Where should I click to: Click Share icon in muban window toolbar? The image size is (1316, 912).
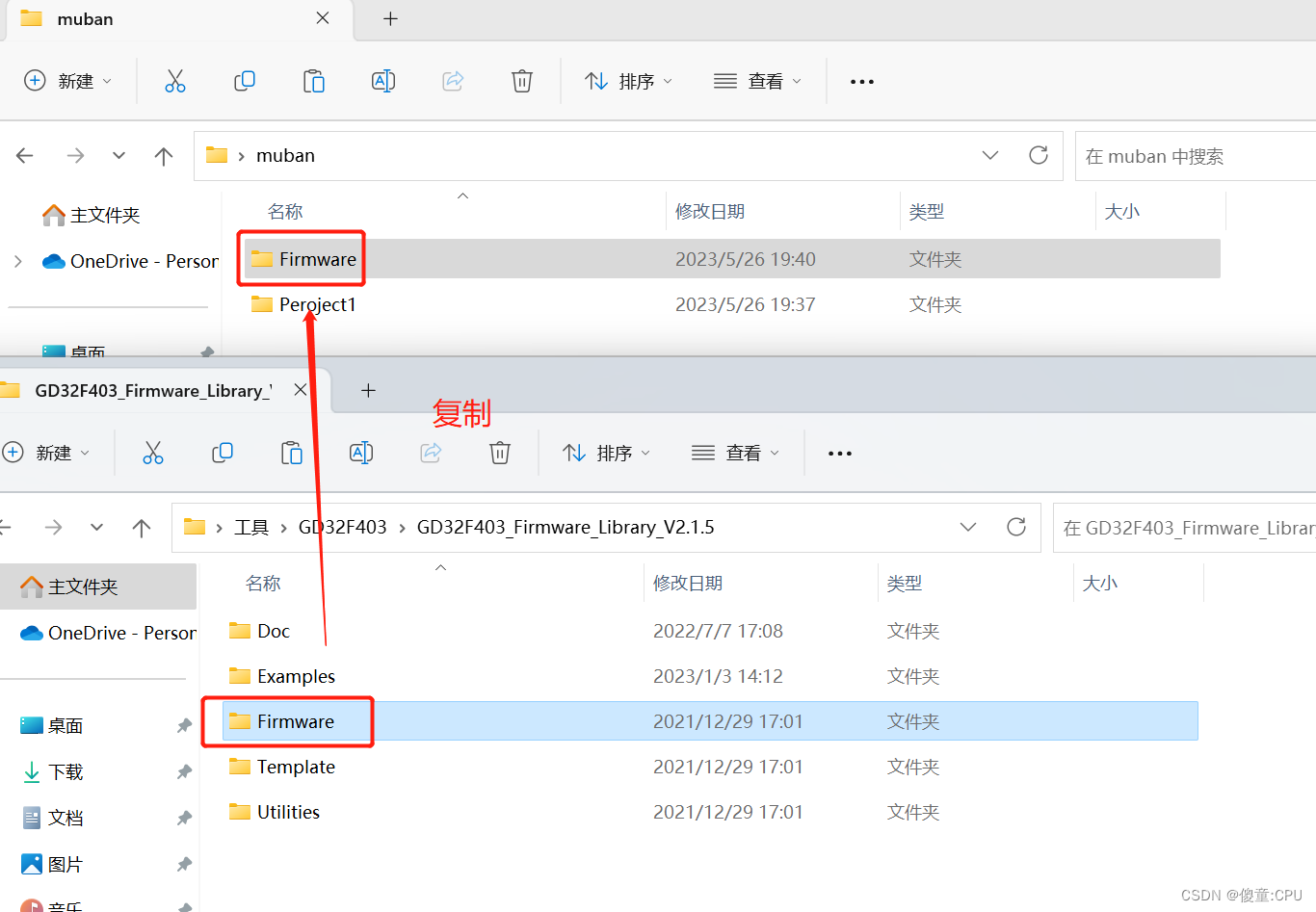453,81
